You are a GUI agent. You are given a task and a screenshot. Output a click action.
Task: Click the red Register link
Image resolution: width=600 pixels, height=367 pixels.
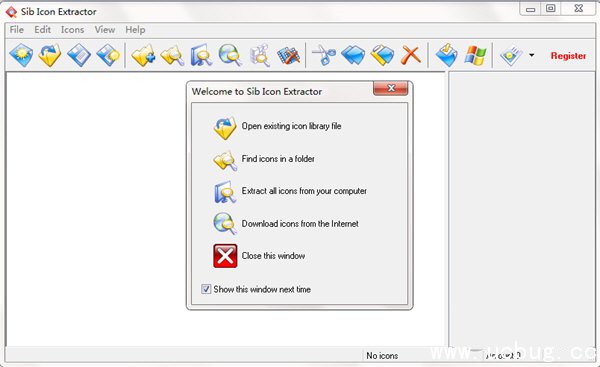[x=568, y=56]
